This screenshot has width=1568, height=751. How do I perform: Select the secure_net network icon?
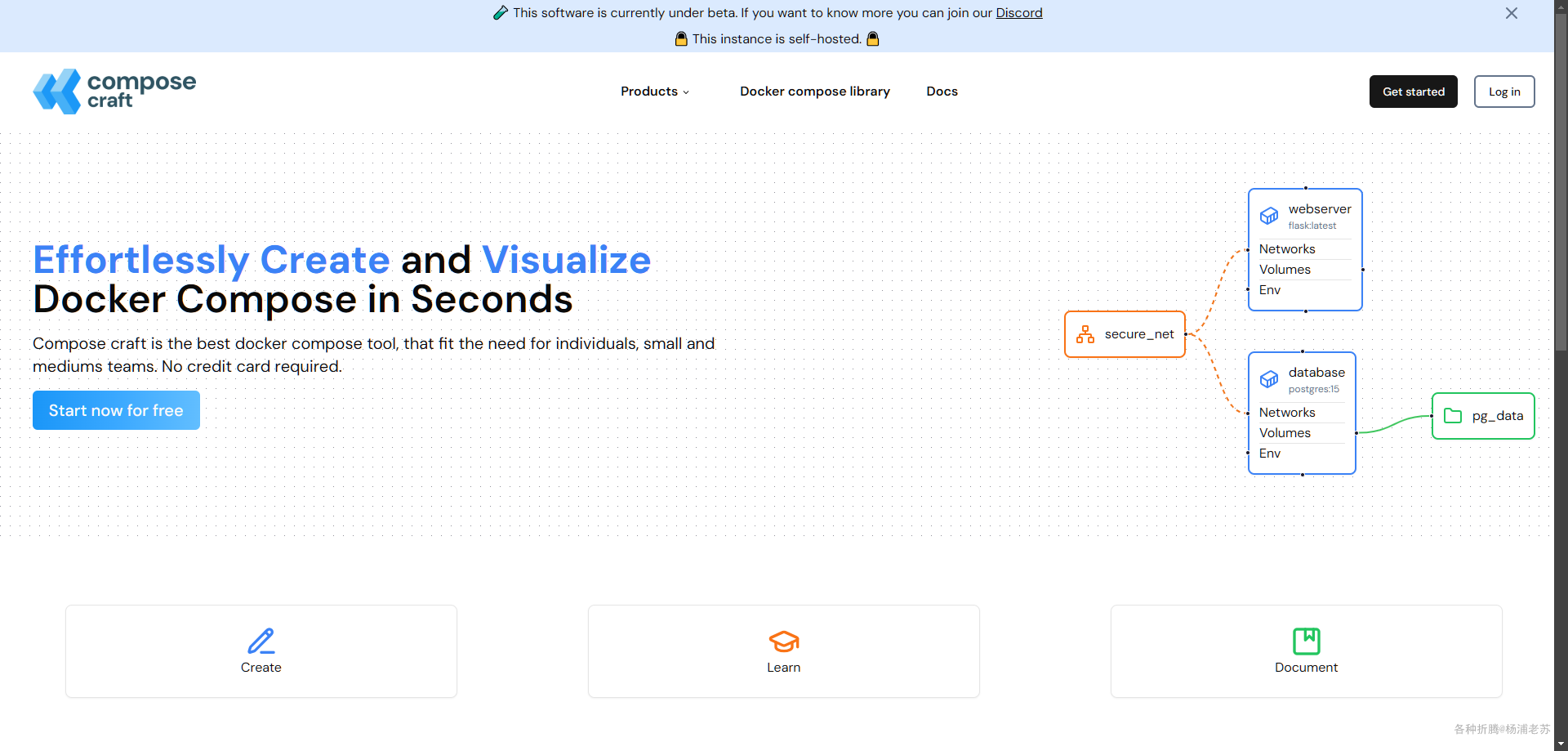tap(1085, 334)
